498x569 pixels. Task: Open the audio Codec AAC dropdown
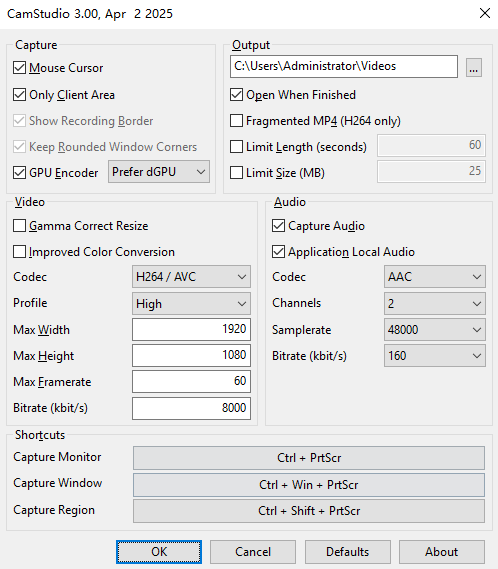[435, 277]
